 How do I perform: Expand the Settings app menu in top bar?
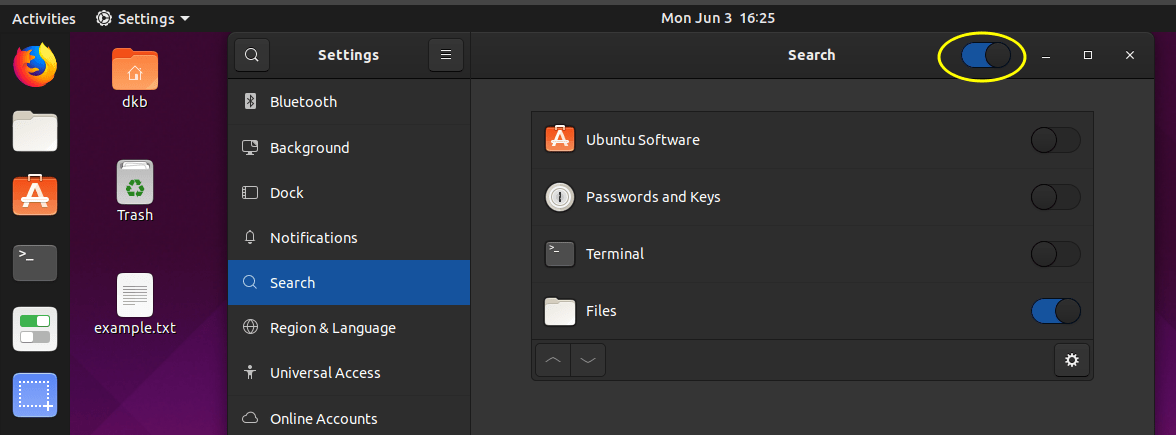click(143, 18)
